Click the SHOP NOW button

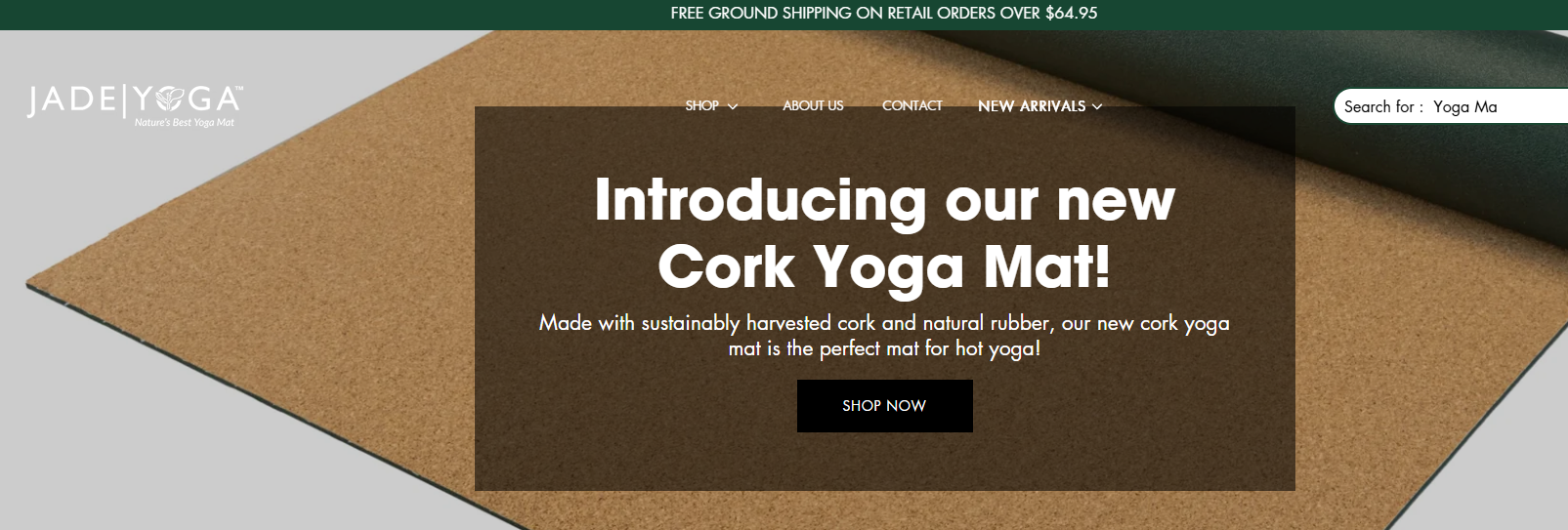884,405
